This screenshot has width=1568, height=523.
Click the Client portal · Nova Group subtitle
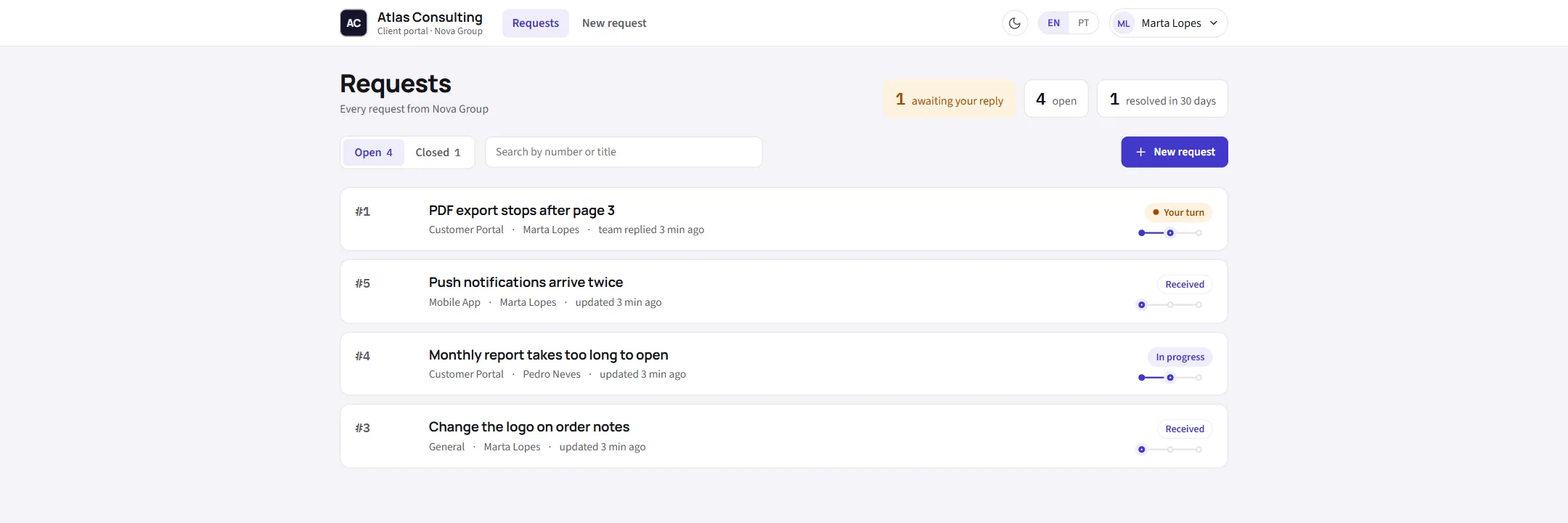click(430, 31)
